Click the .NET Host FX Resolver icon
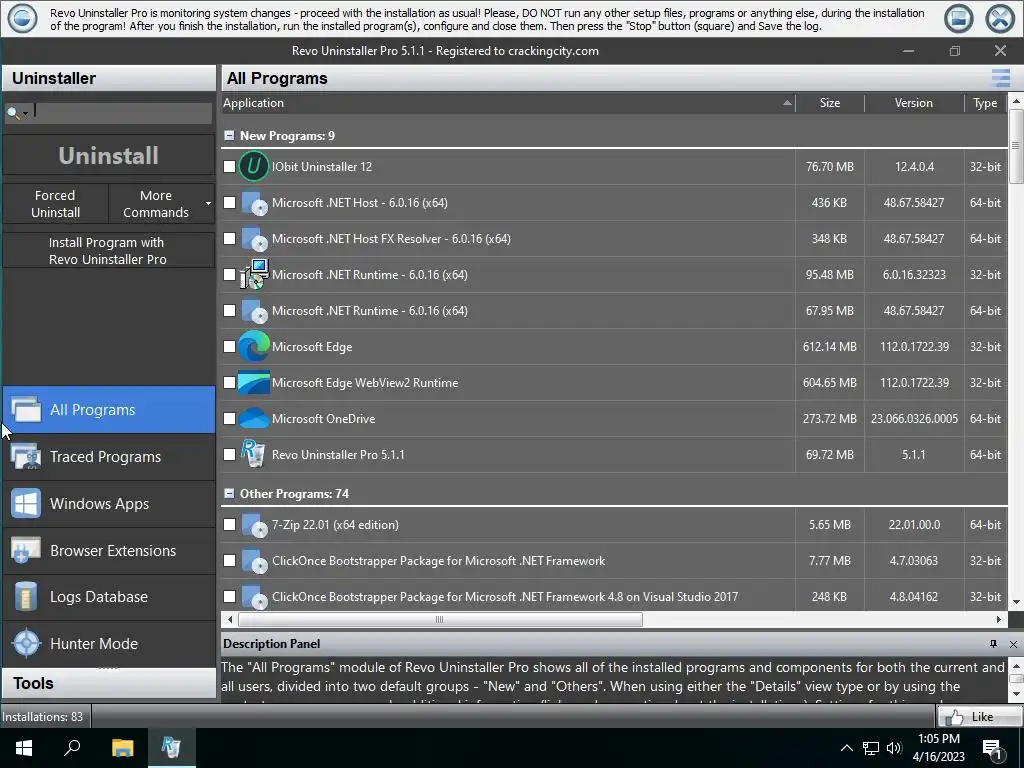This screenshot has height=768, width=1024. (x=254, y=238)
